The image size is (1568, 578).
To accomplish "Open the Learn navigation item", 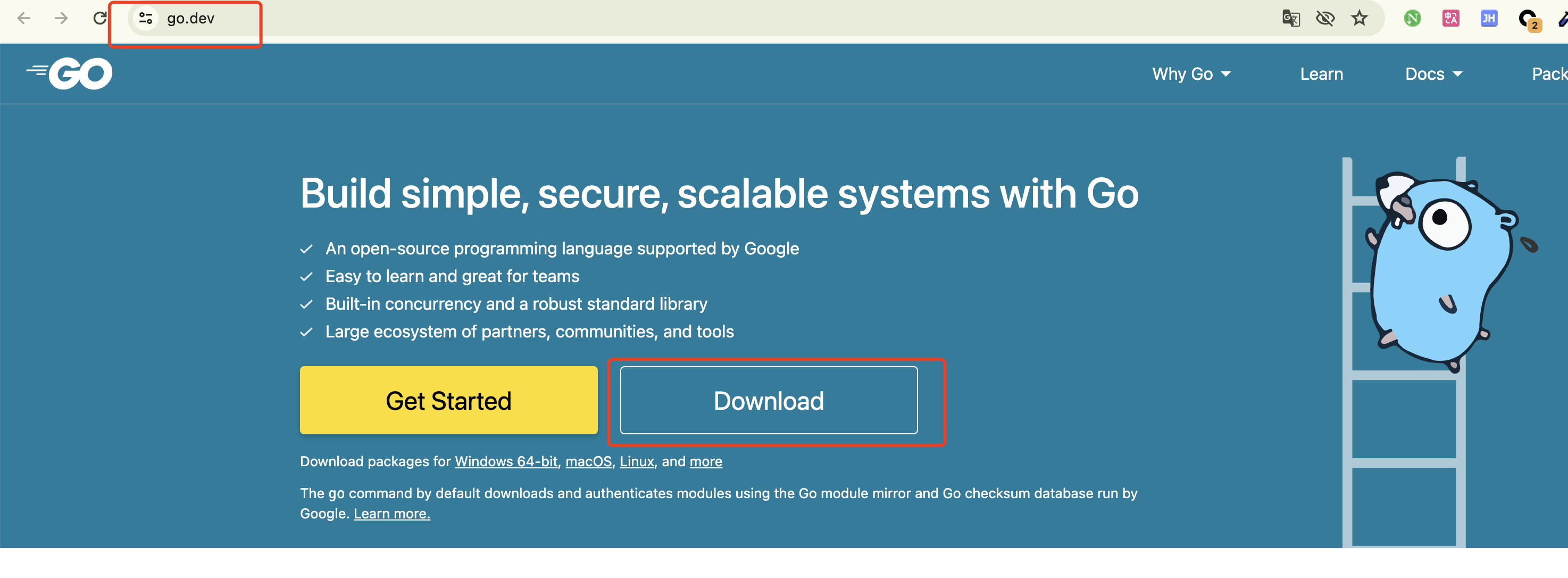I will [1321, 75].
